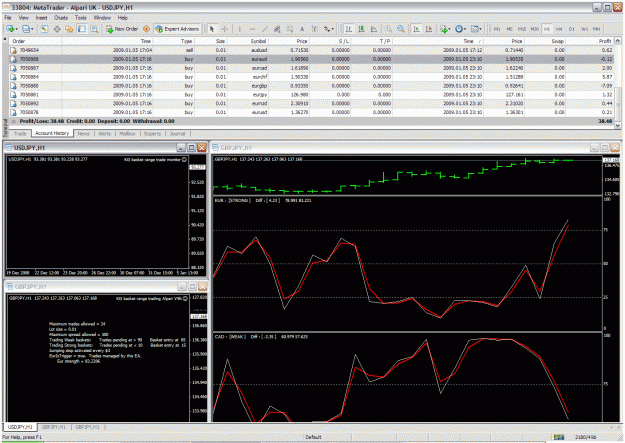Select the Crosshair tool

point(225,29)
